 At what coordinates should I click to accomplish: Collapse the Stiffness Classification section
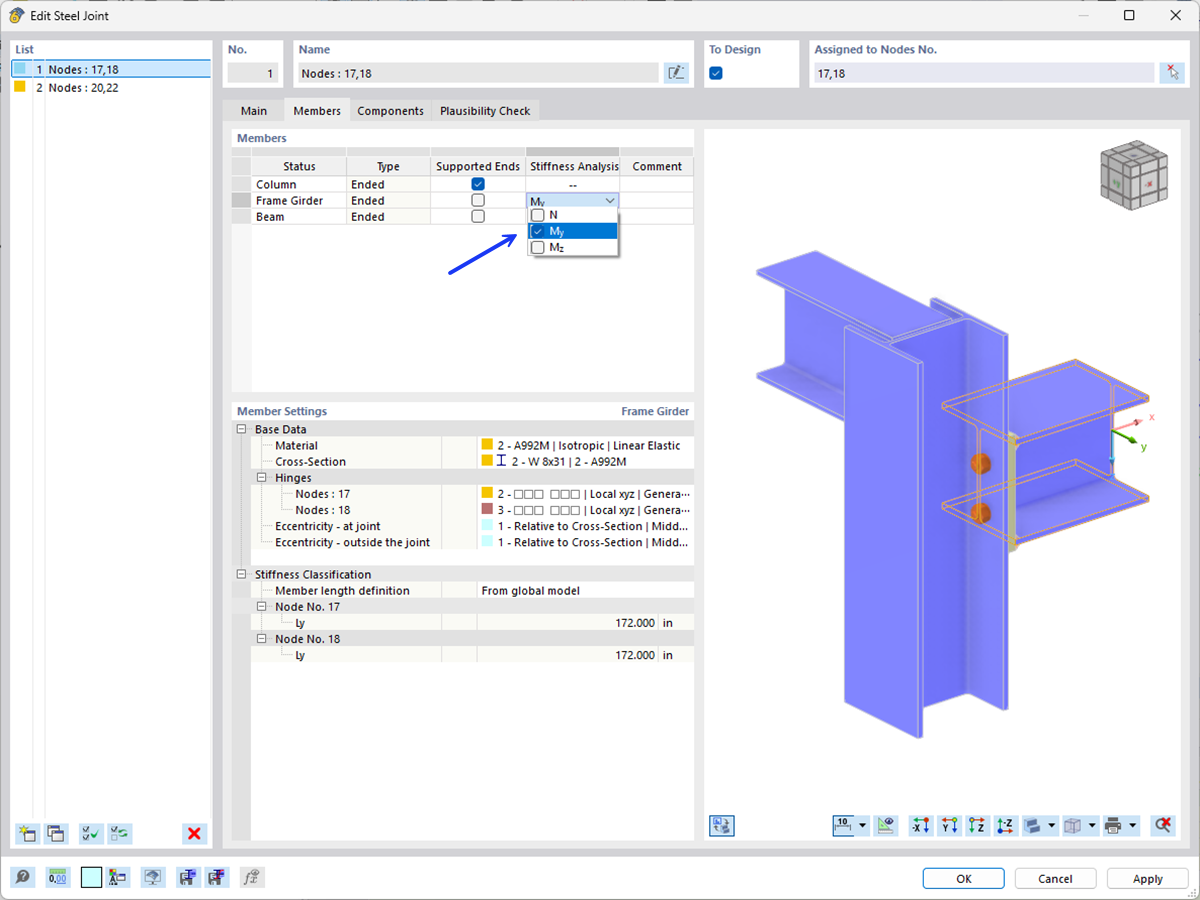pyautogui.click(x=242, y=574)
